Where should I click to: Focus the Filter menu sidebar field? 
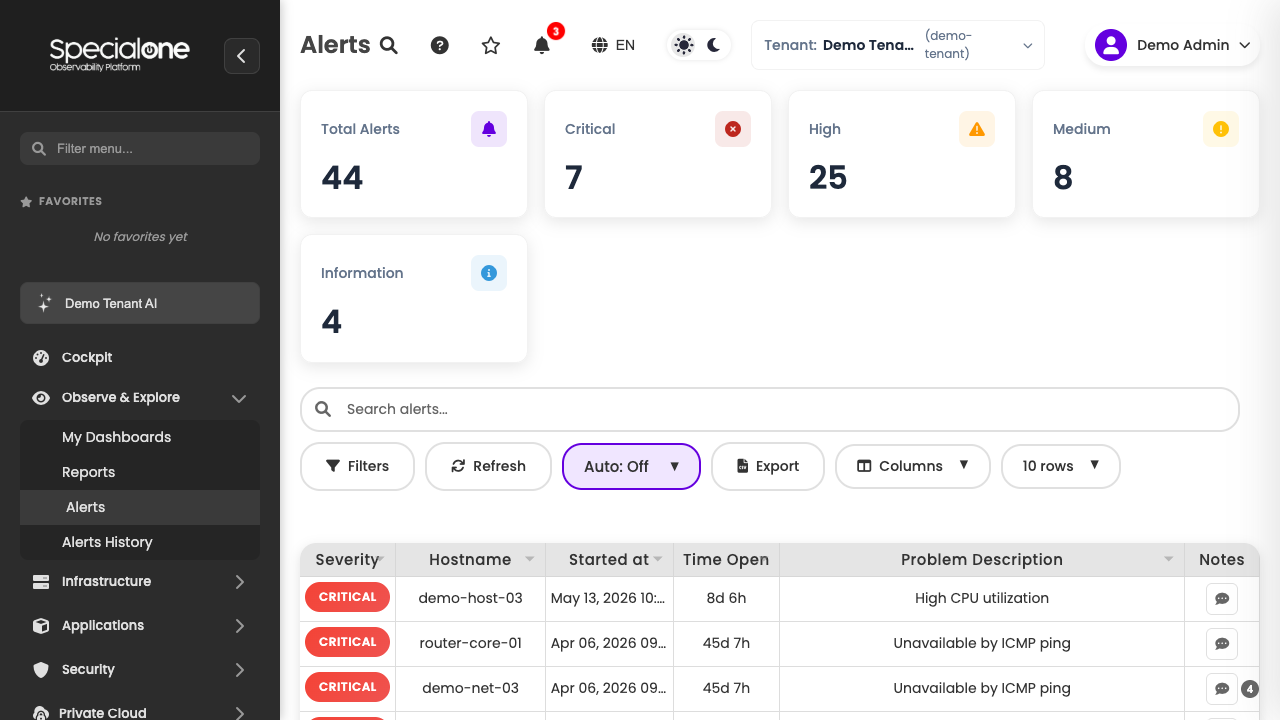pos(140,148)
